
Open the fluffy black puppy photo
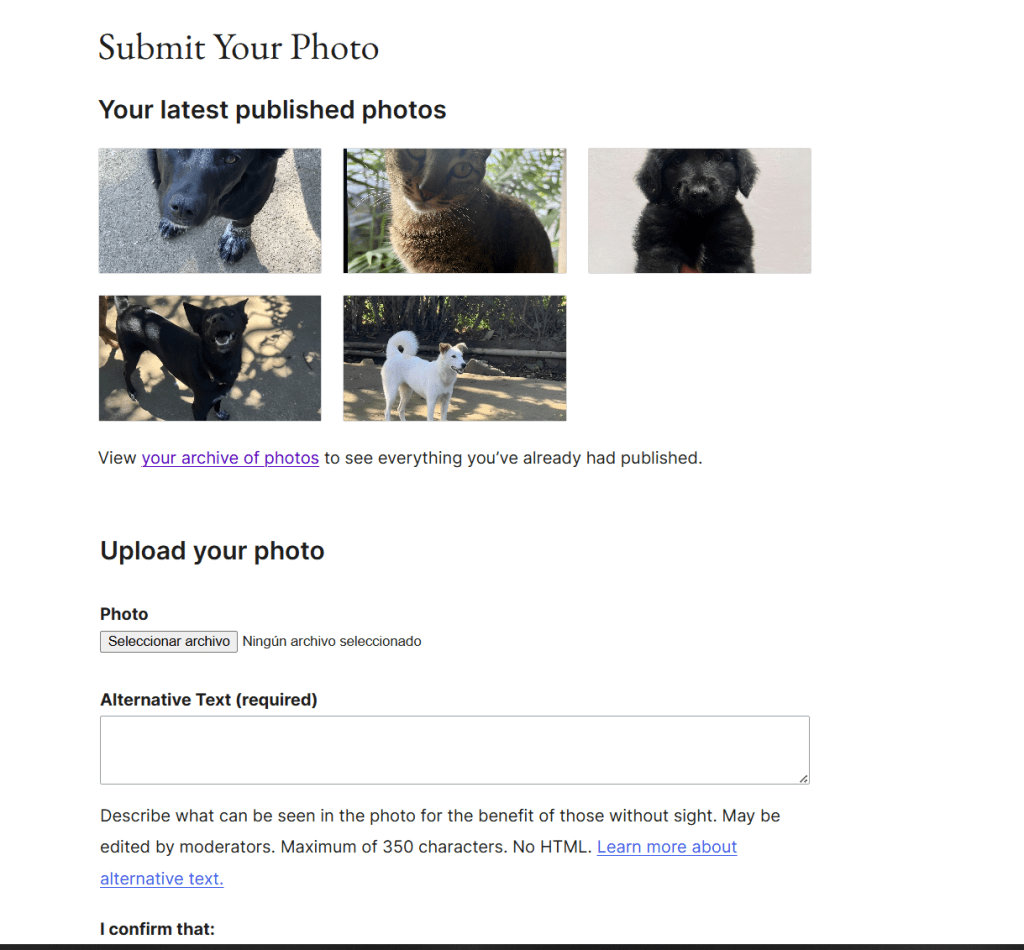click(699, 210)
